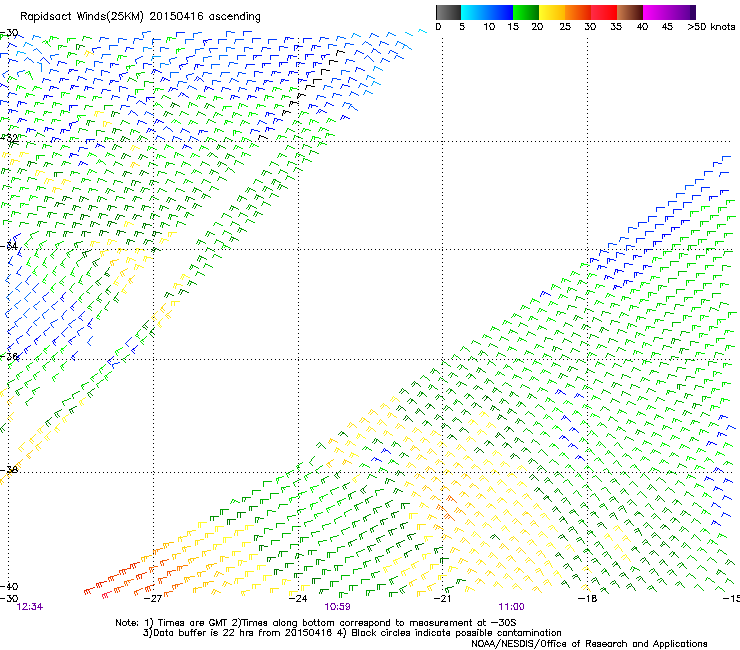Click the -18 longitude axis label
740x650 pixels.
pos(588,599)
